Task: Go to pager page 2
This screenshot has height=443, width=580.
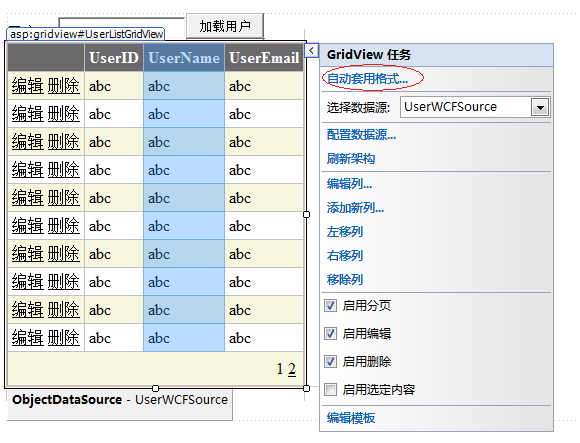Action: (x=292, y=369)
